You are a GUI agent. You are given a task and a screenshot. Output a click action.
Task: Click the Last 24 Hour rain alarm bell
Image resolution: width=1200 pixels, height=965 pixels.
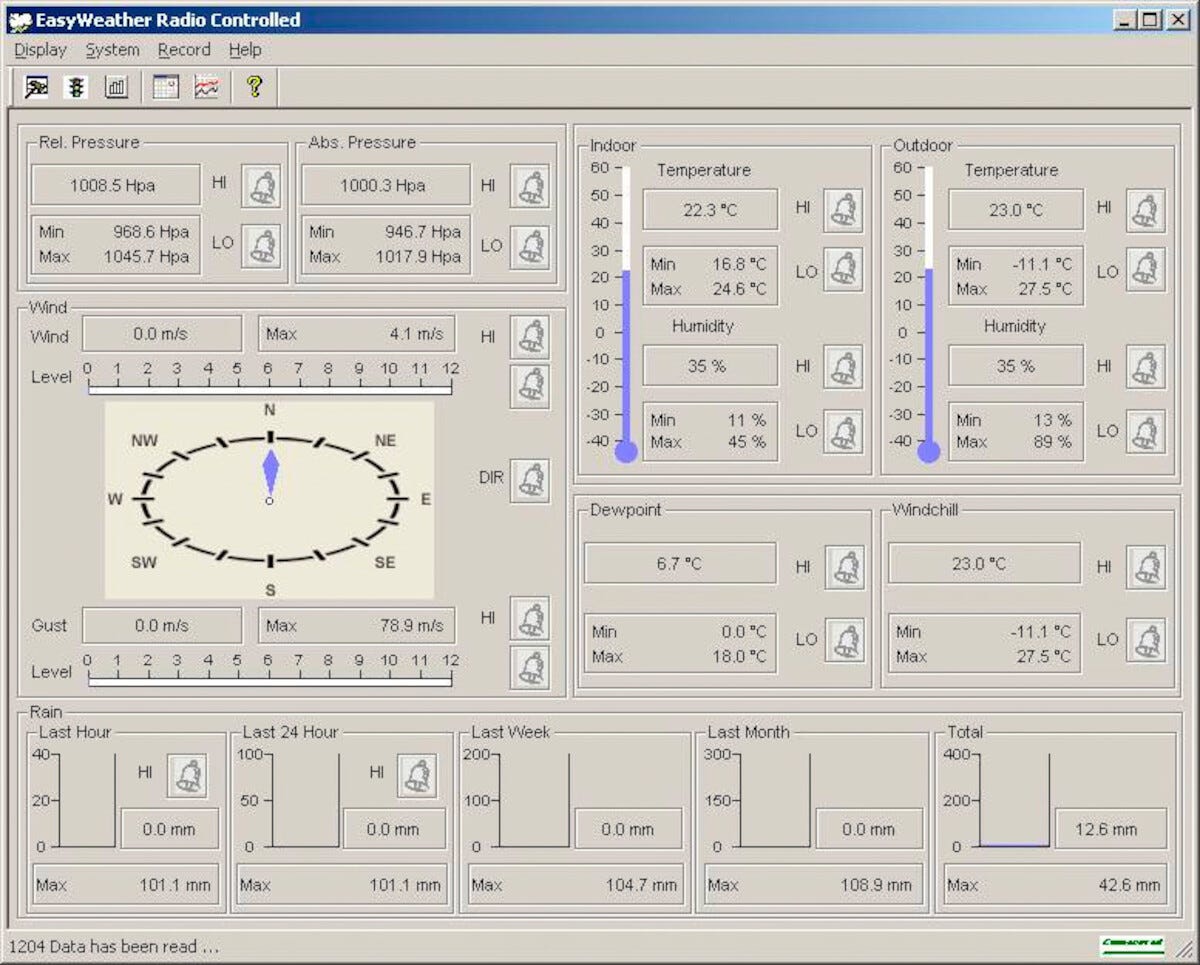tap(417, 775)
